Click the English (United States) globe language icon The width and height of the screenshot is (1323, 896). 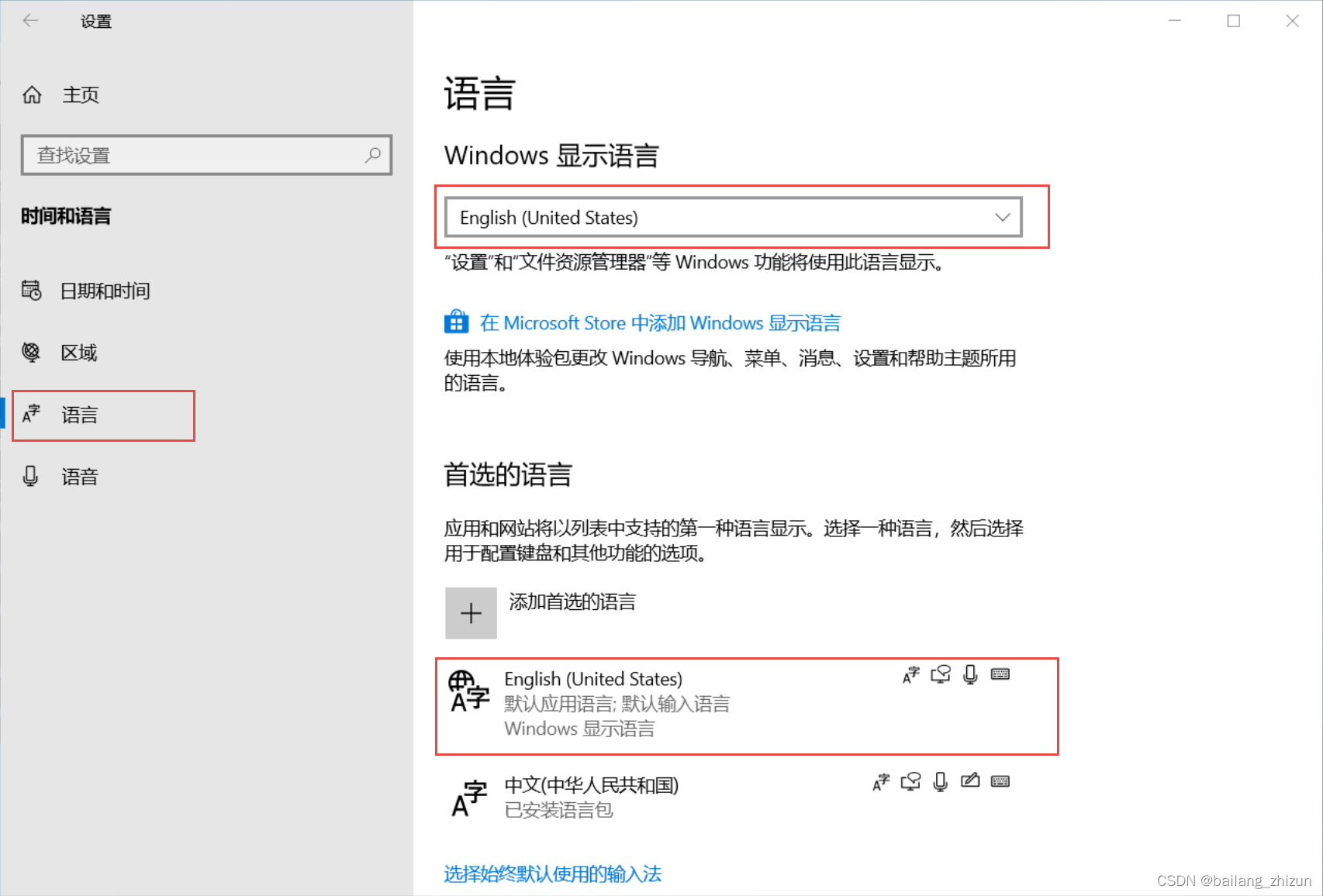469,691
